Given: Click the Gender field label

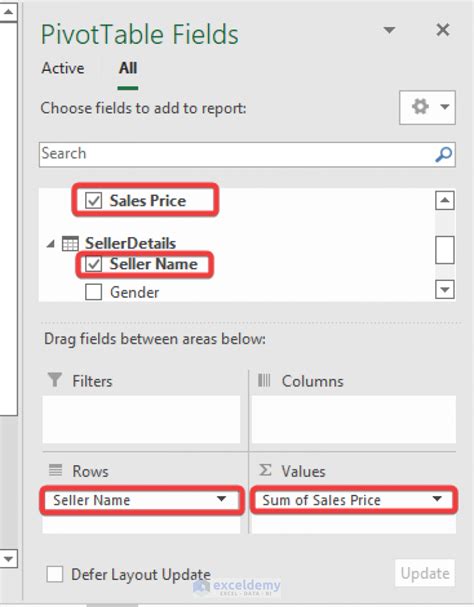Looking at the screenshot, I should click(x=134, y=292).
